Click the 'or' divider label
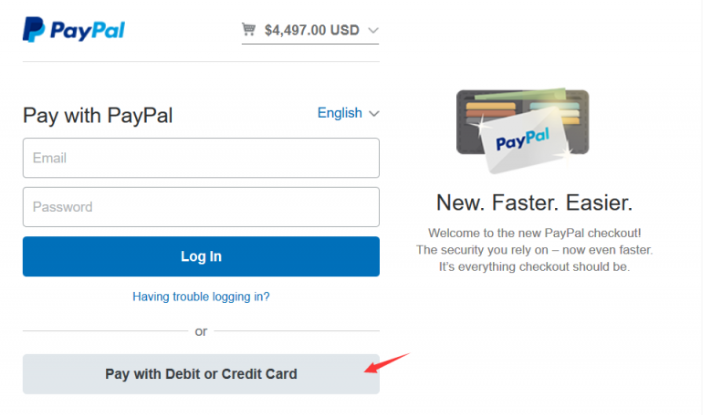Image resolution: width=703 pixels, height=415 pixels. [201, 331]
